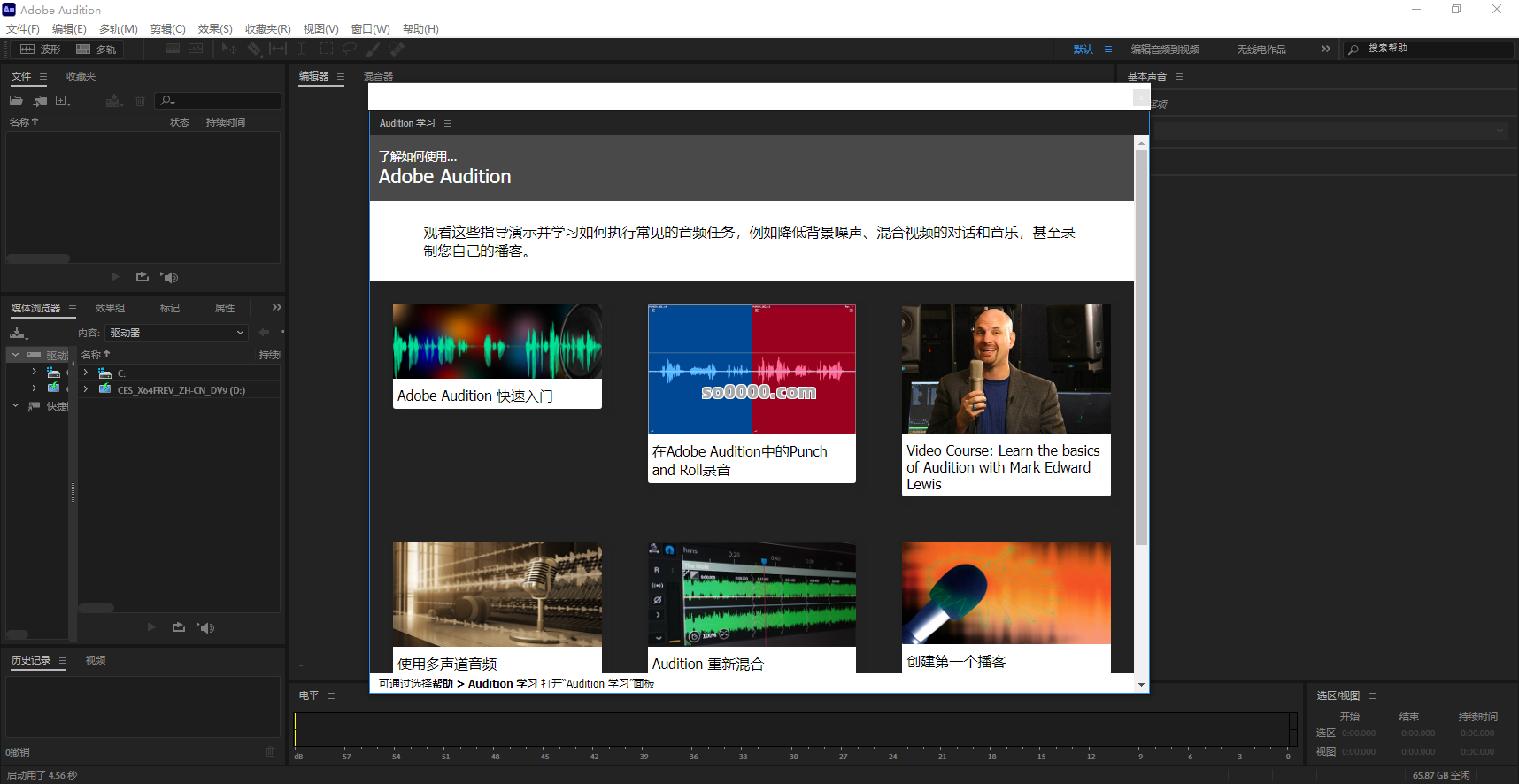The width and height of the screenshot is (1519, 784).
Task: Click the media browser shortcut download icon
Action: click(18, 333)
